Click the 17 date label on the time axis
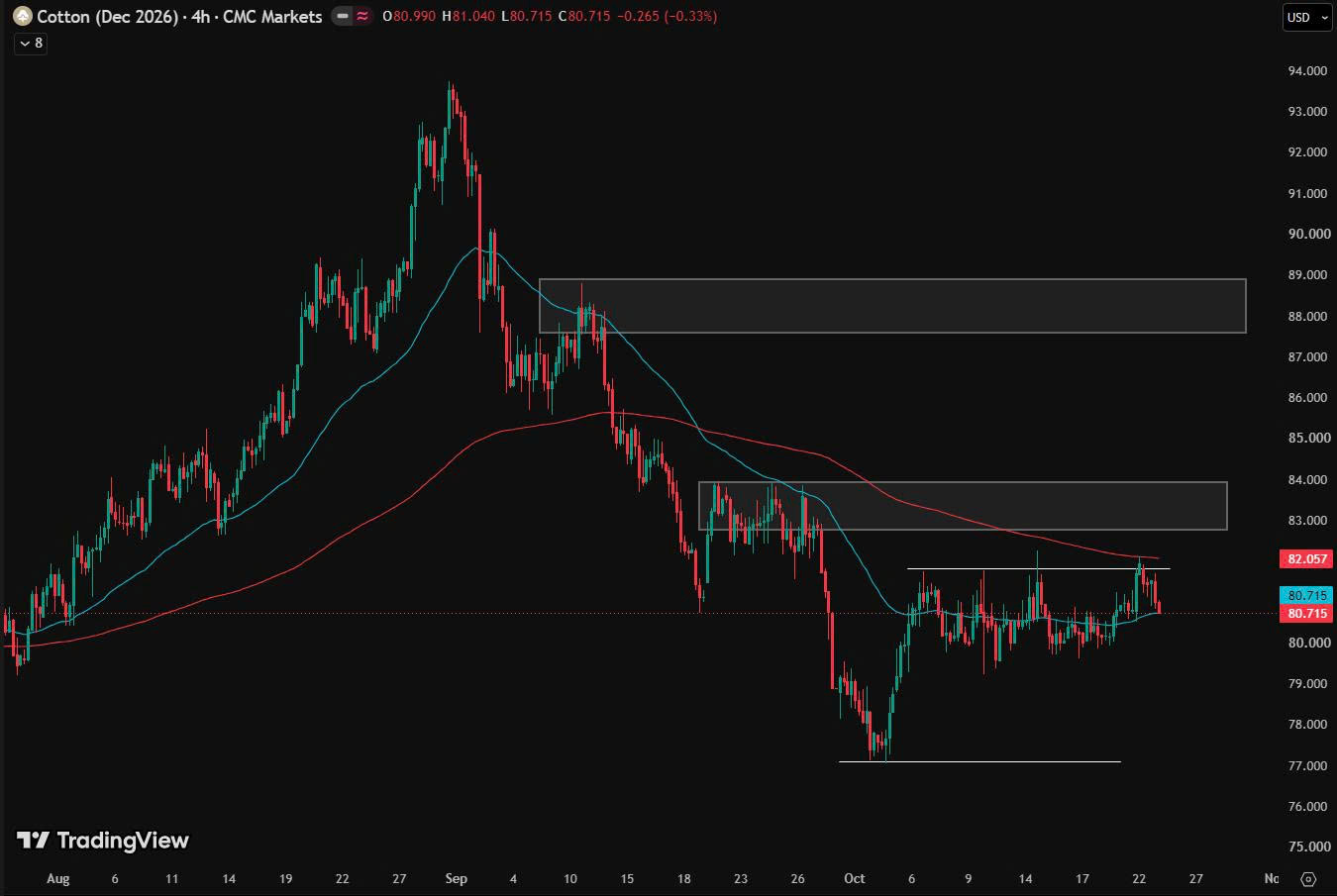 [1082, 878]
